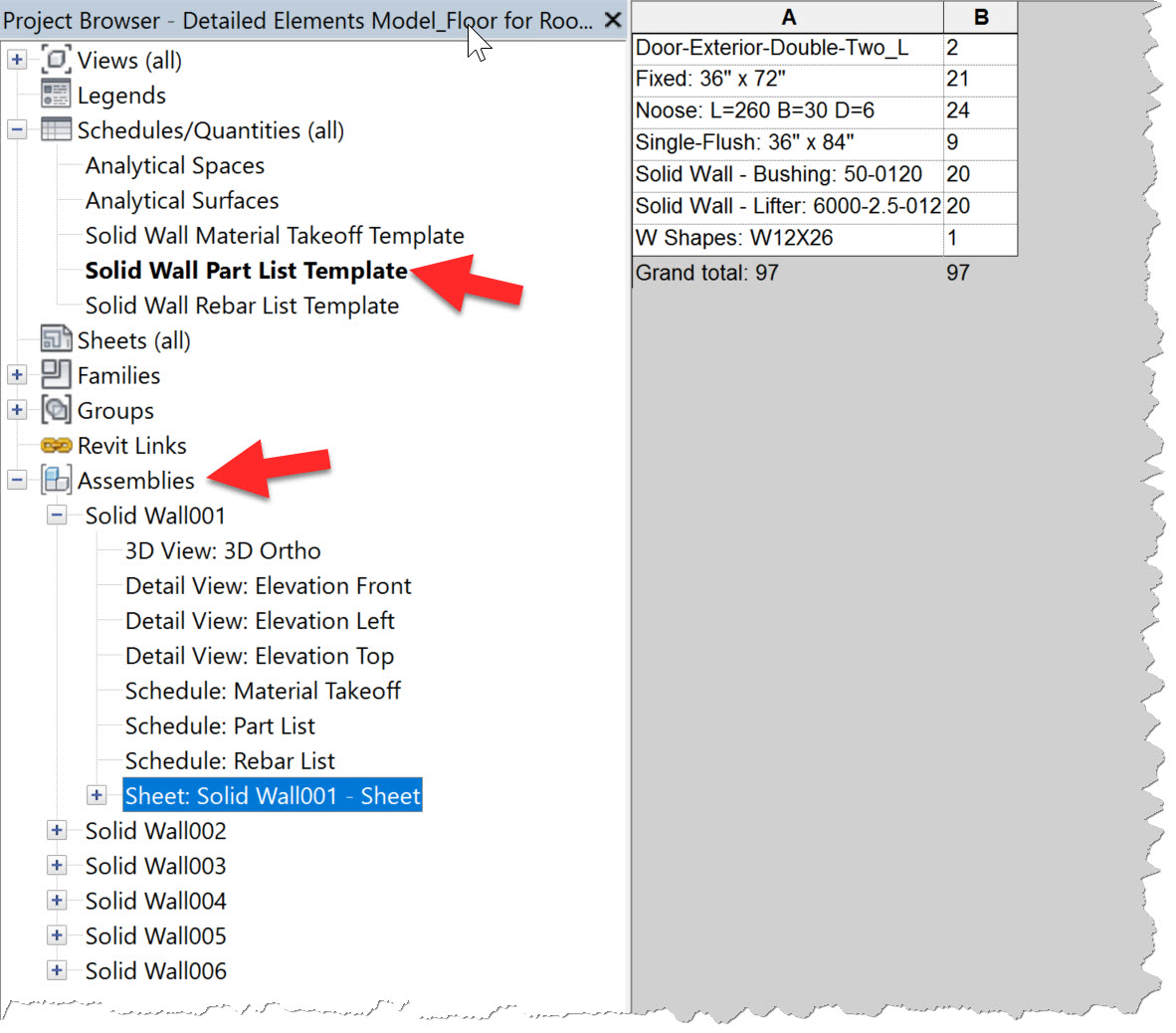Screen dimensions: 1176x1033
Task: Select Schedule: Rebar List under Solid Wall001
Action: 230,760
